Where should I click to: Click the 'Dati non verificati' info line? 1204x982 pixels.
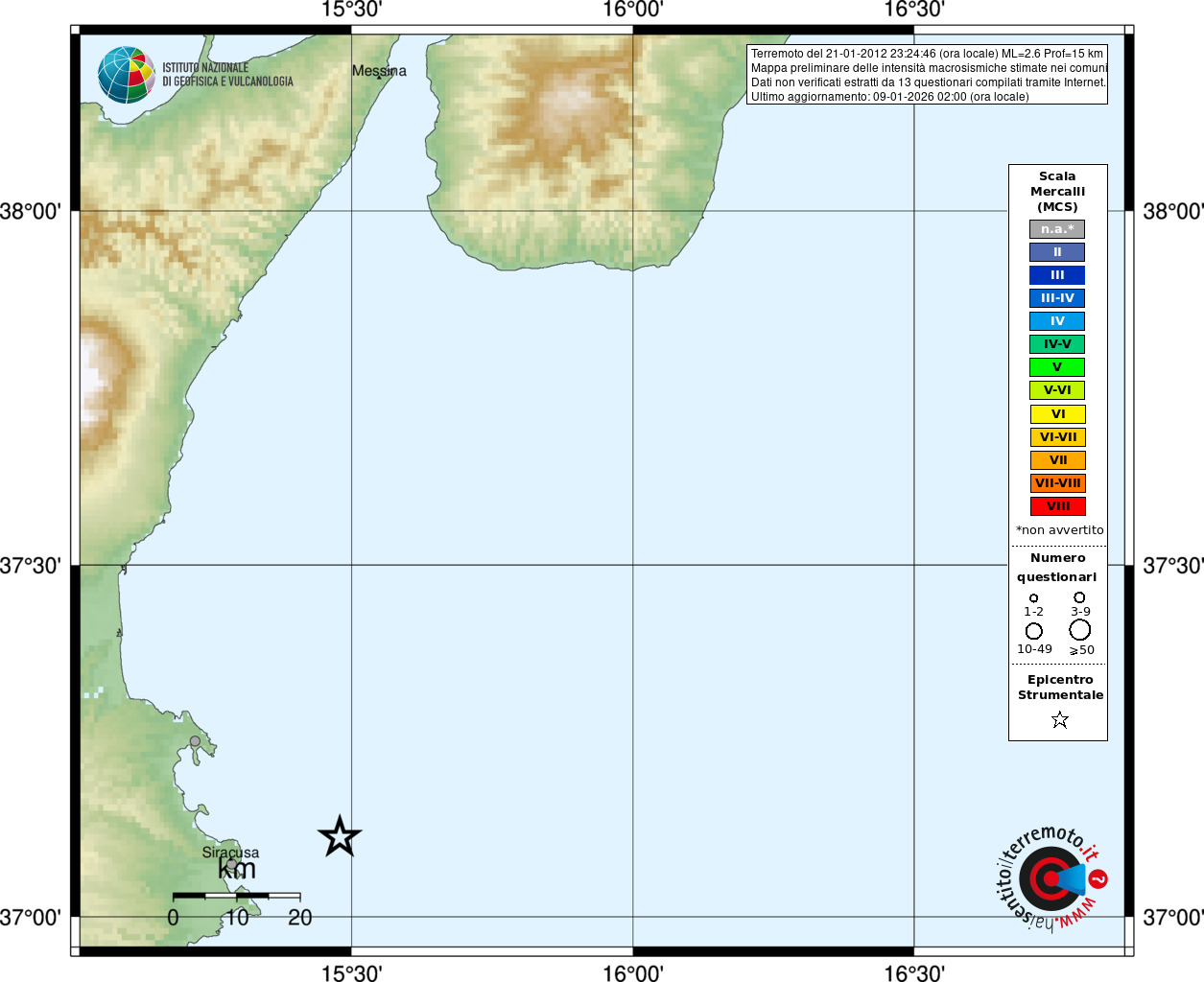928,82
